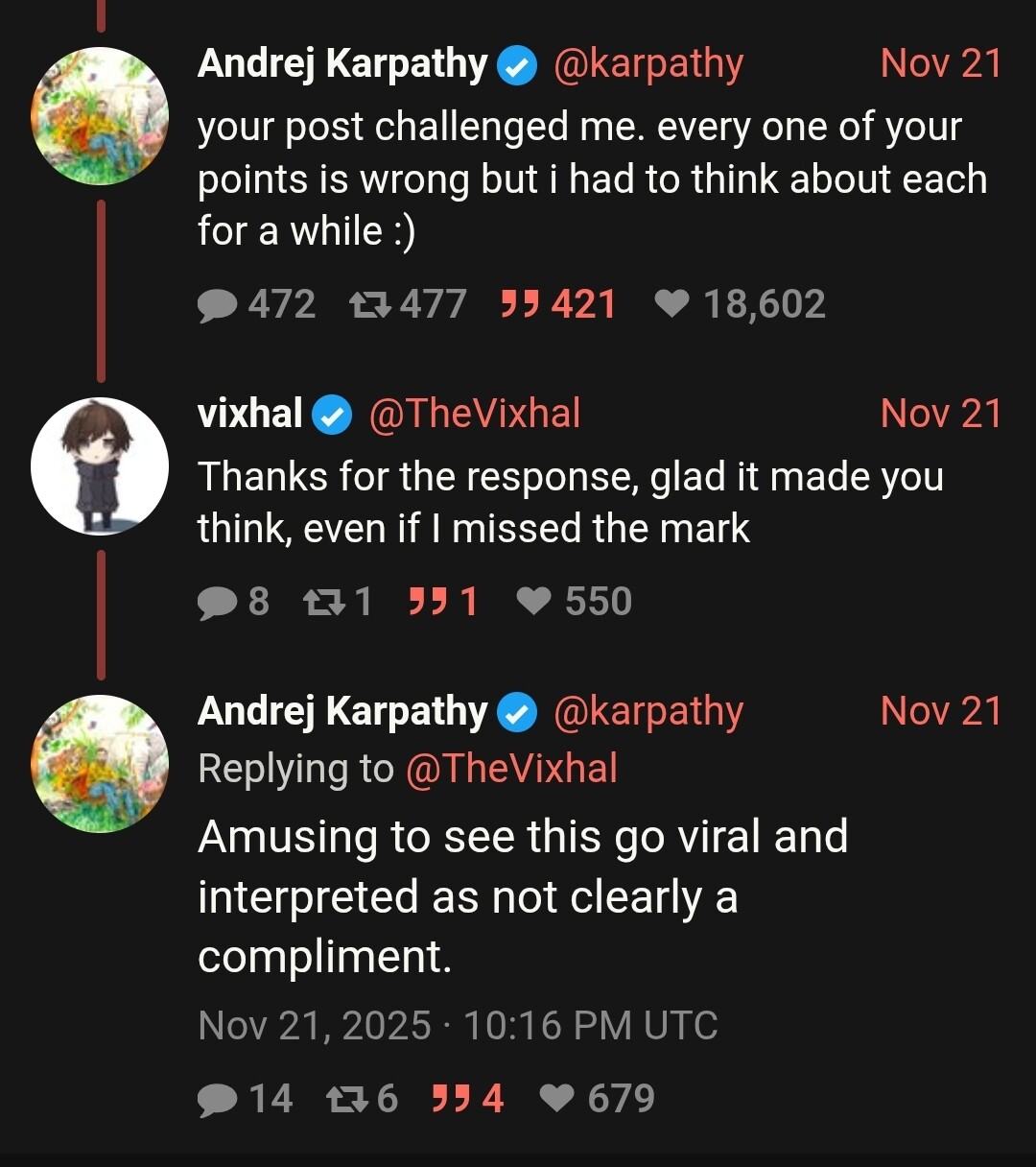Click quote icon showing 4 quotes

[449, 1100]
